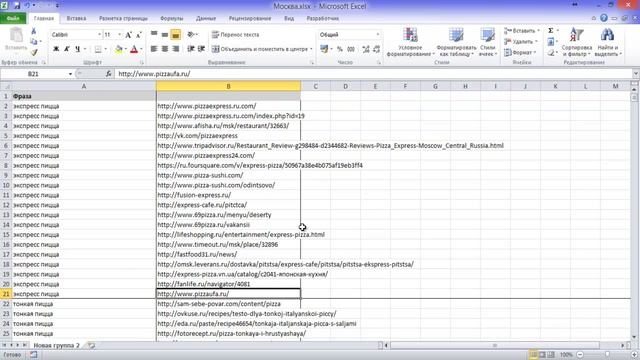
Task: Toggle align text left
Action: coord(154,49)
